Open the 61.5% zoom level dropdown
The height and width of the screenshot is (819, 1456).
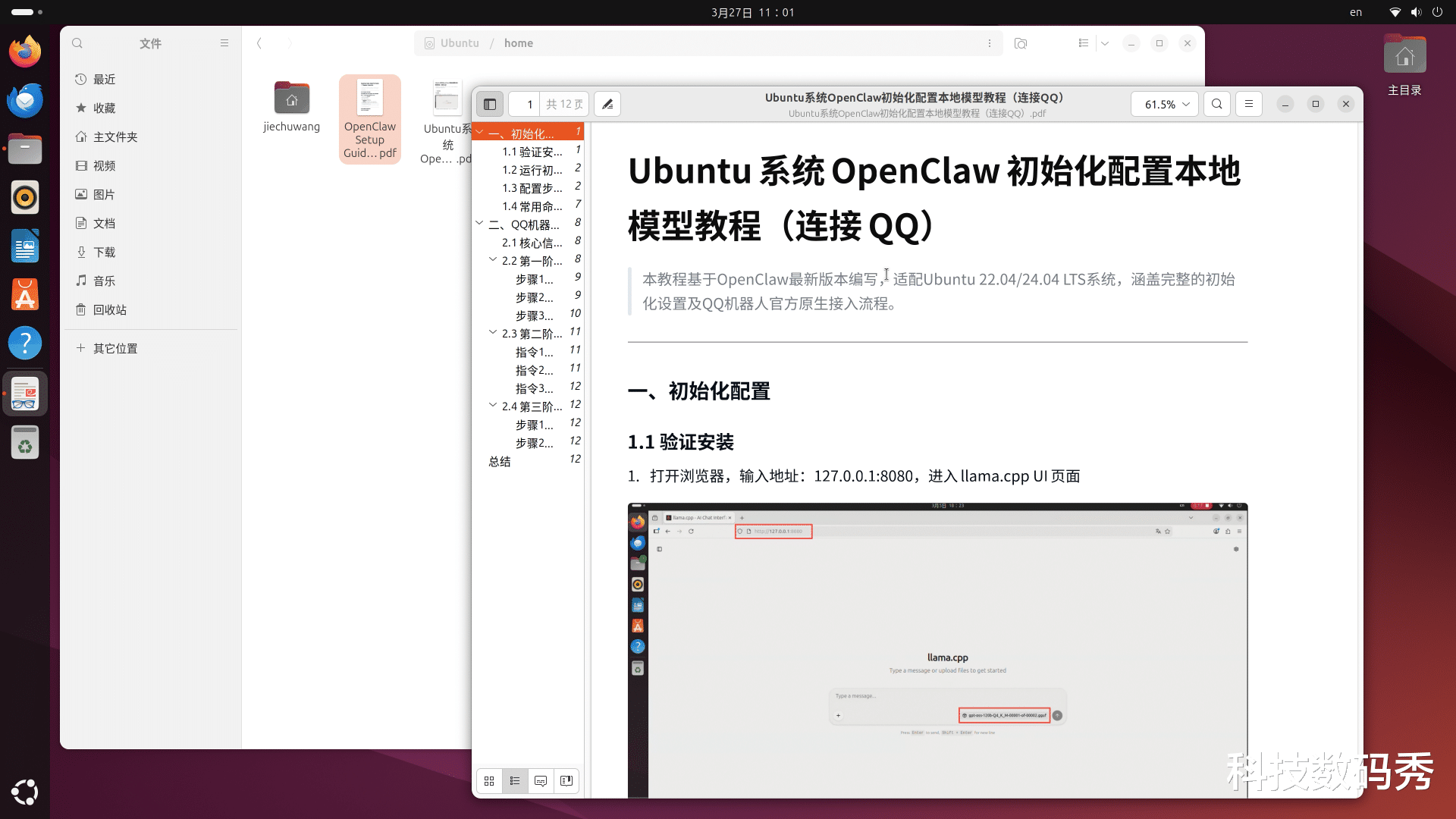pyautogui.click(x=1166, y=104)
